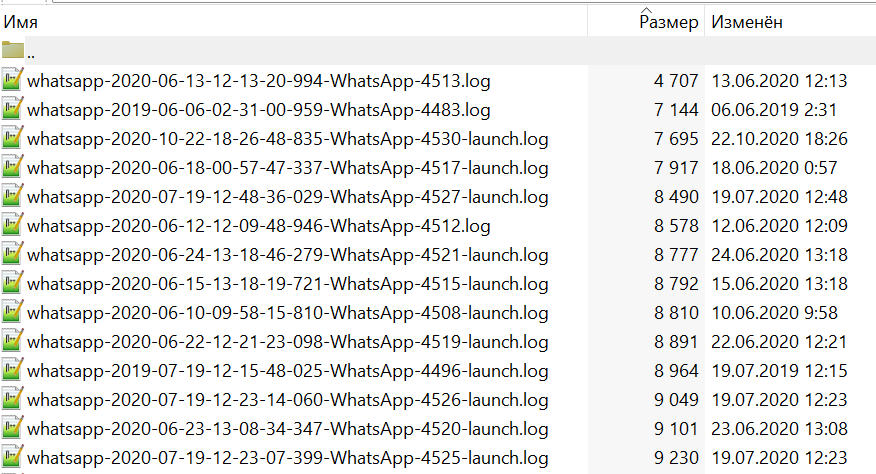Click icon of WhatsApp-4483.log file
The height and width of the screenshot is (474, 876).
coord(13,109)
